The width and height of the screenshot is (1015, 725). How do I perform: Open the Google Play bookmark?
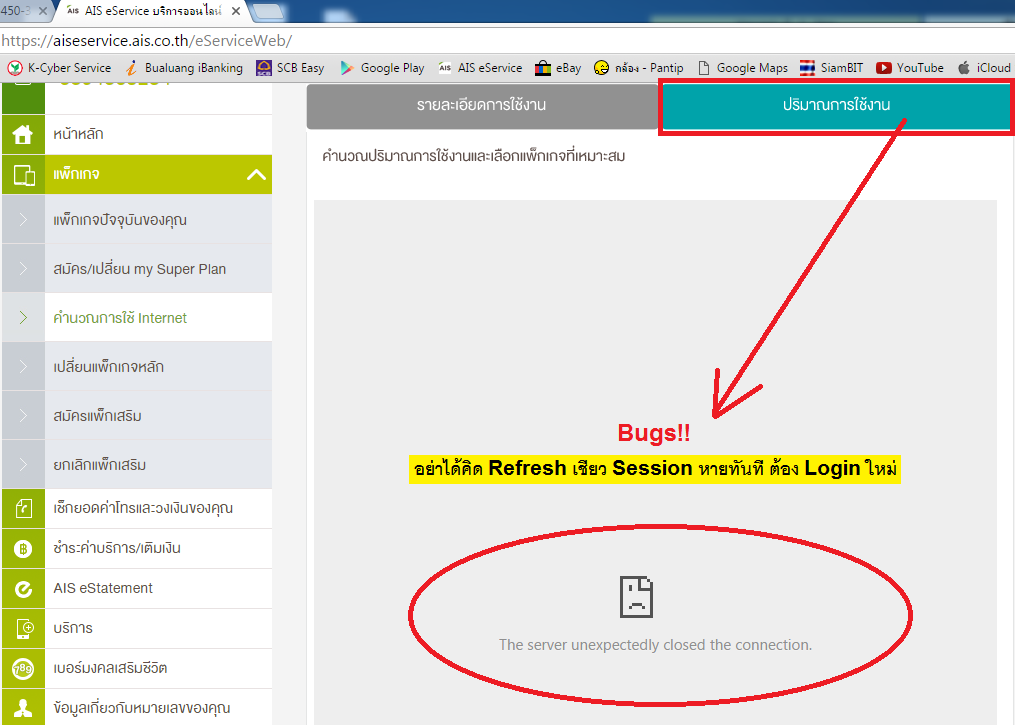coord(382,68)
